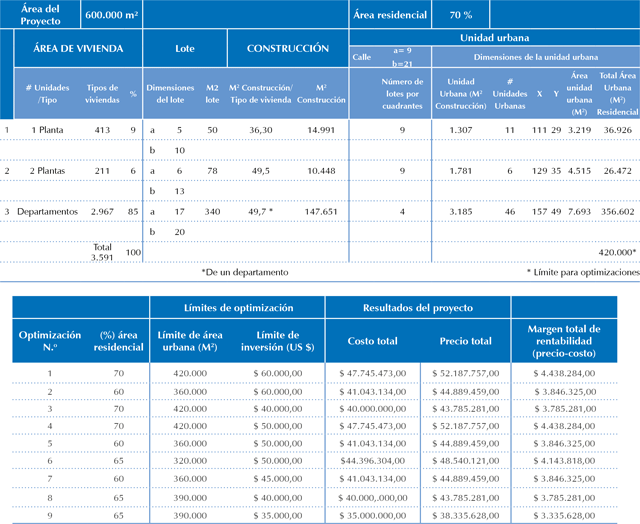
Task: Select optimization 6 cost '$44.396.304,00'
Action: click(x=372, y=461)
